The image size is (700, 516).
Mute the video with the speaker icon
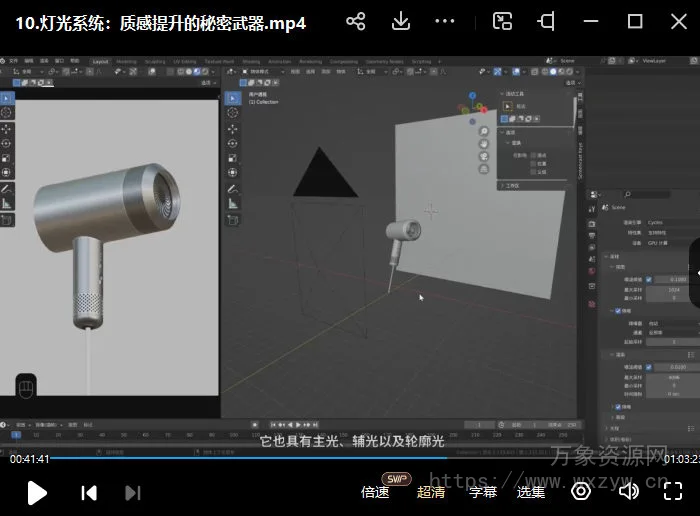point(629,491)
